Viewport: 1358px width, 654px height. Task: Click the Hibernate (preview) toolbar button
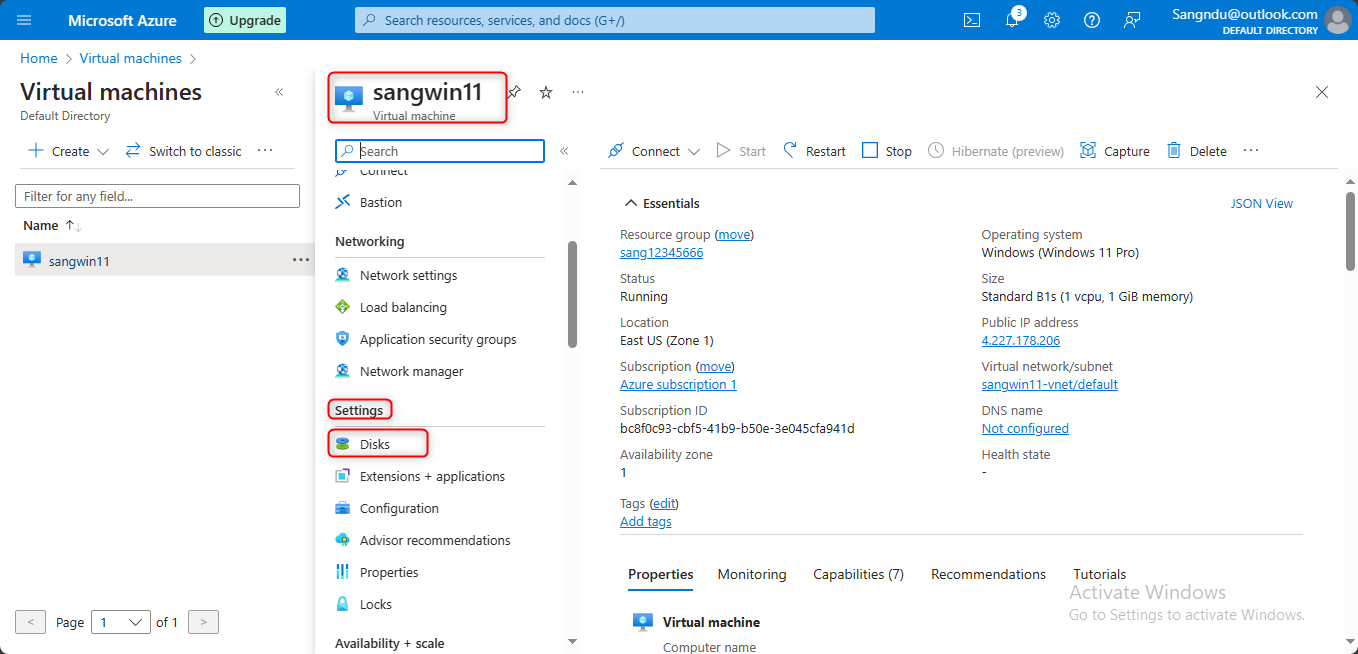tap(996, 151)
